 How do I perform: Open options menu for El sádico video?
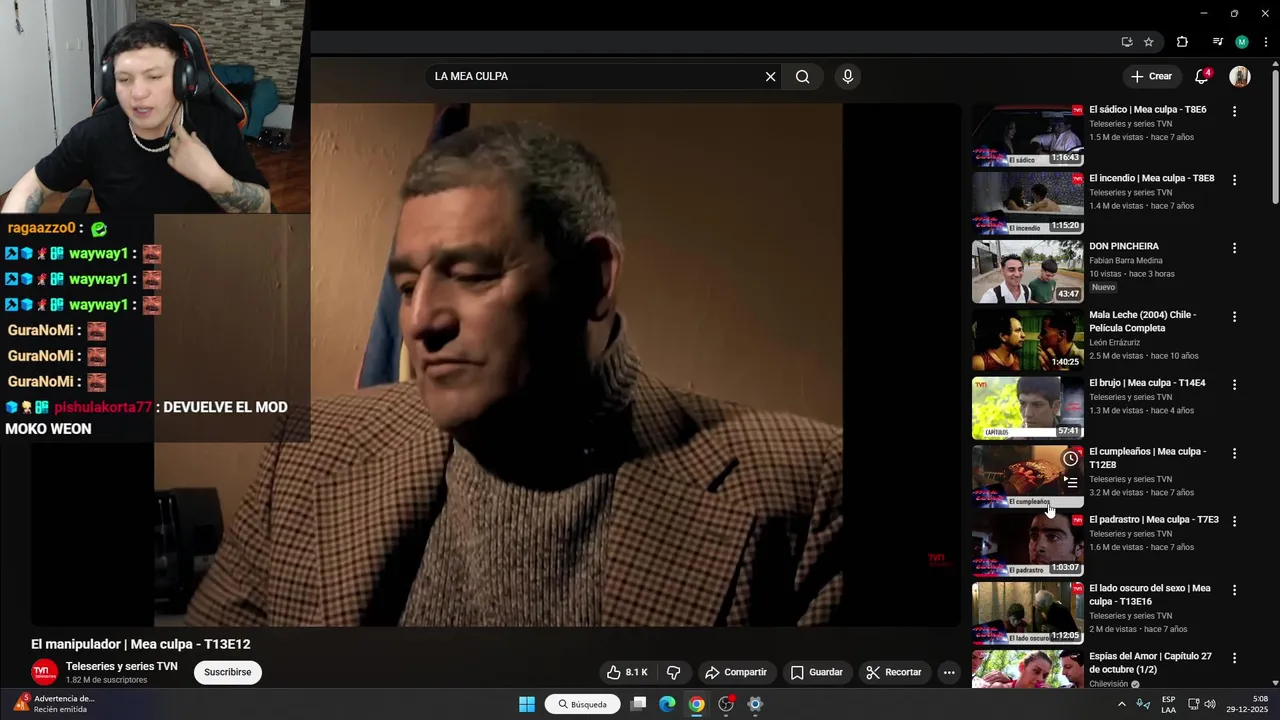point(1234,112)
